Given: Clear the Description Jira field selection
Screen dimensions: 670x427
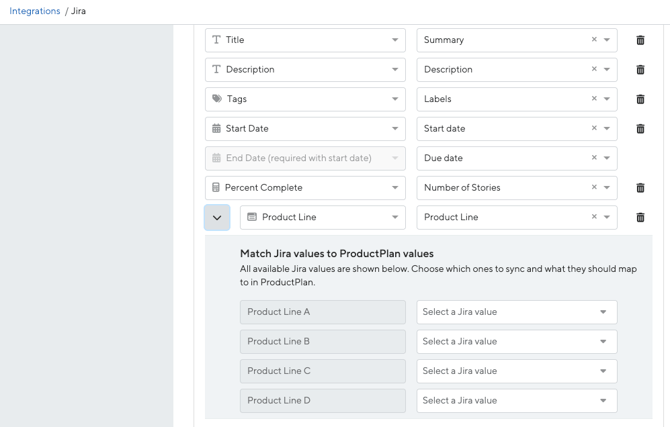Looking at the screenshot, I should tap(594, 69).
